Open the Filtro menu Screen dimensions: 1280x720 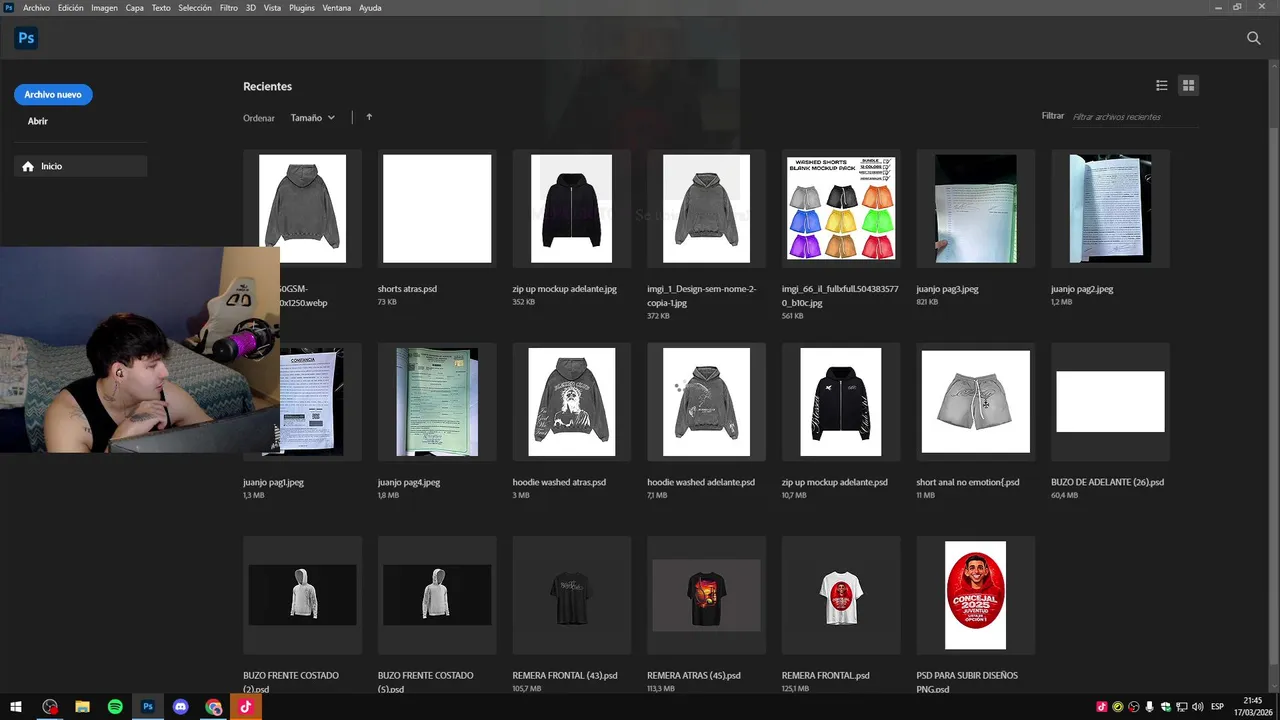tap(229, 7)
